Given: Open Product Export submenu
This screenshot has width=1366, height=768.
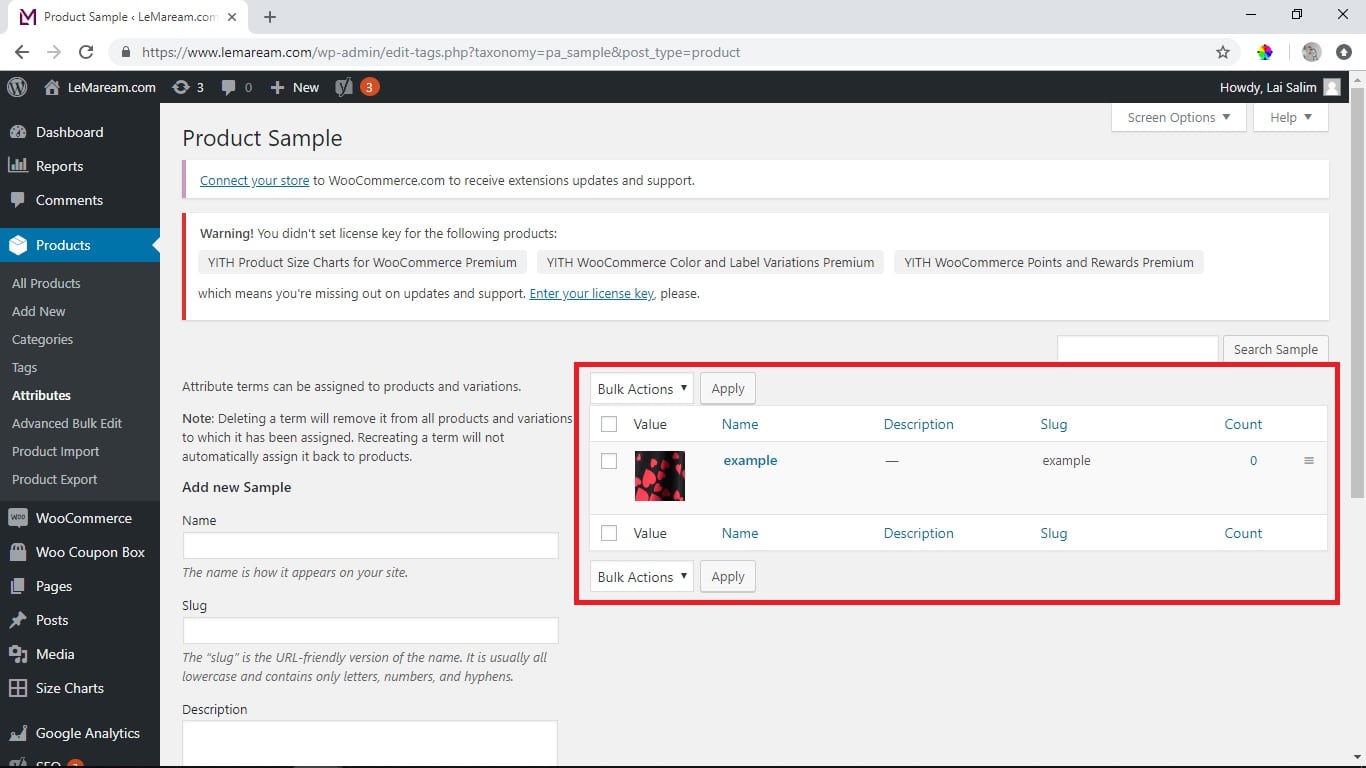Looking at the screenshot, I should [55, 479].
